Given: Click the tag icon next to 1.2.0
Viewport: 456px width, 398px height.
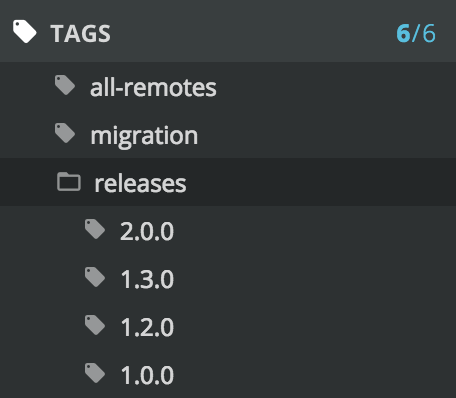Looking at the screenshot, I should (95, 325).
